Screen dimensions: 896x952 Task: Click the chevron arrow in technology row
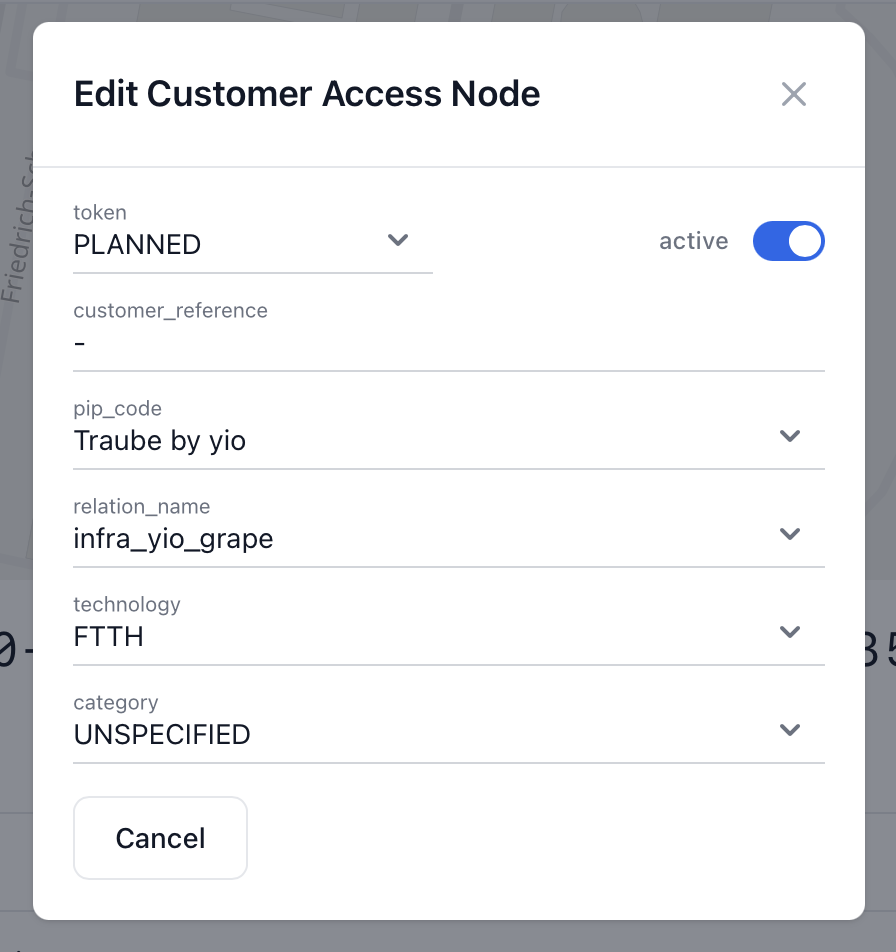(x=790, y=632)
